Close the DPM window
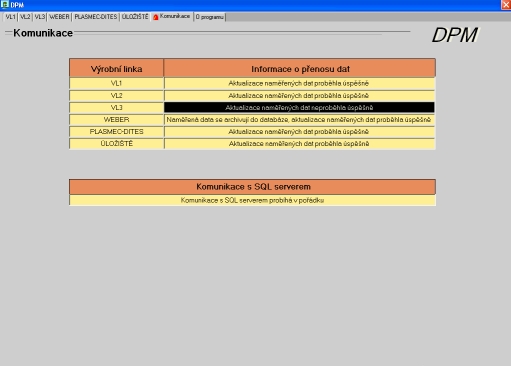Viewport: 511px width, 366px height. pyautogui.click(x=506, y=4)
